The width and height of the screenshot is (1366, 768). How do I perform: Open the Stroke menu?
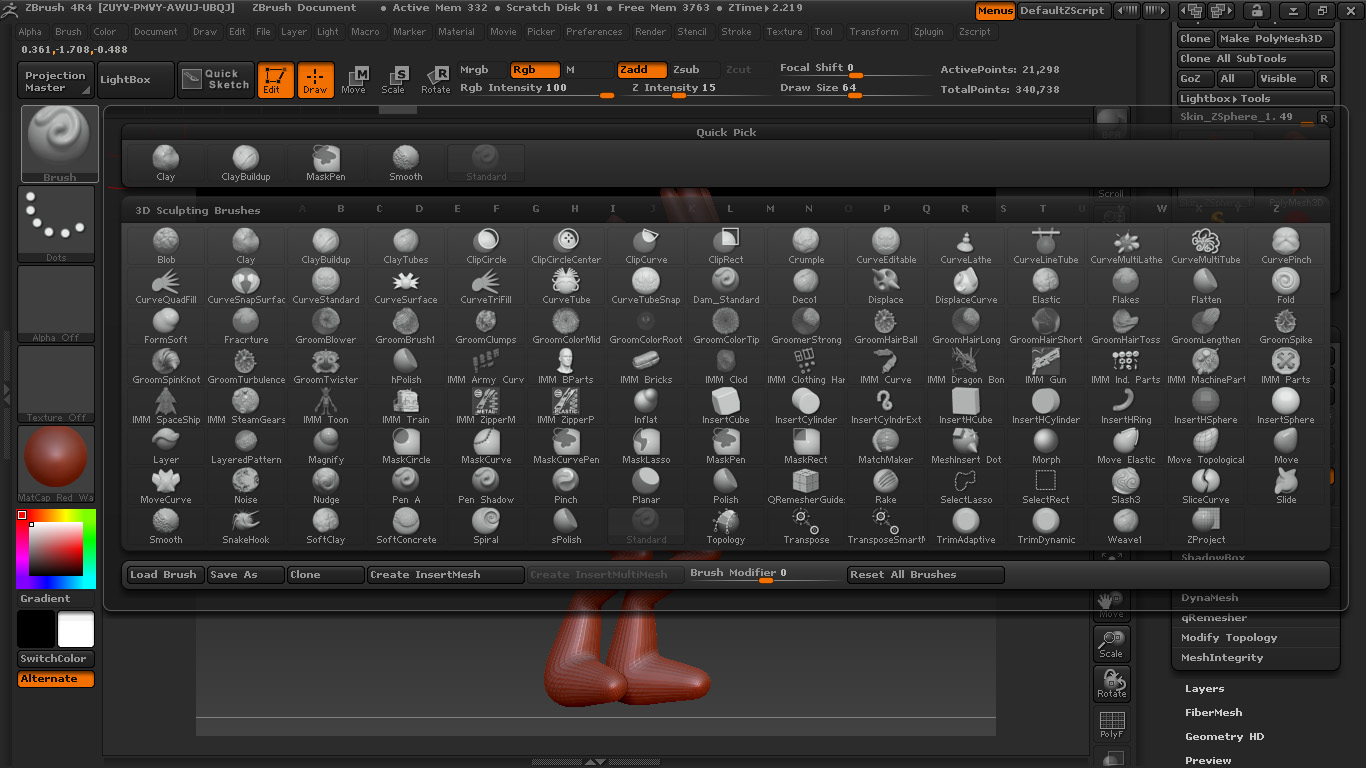pos(736,32)
